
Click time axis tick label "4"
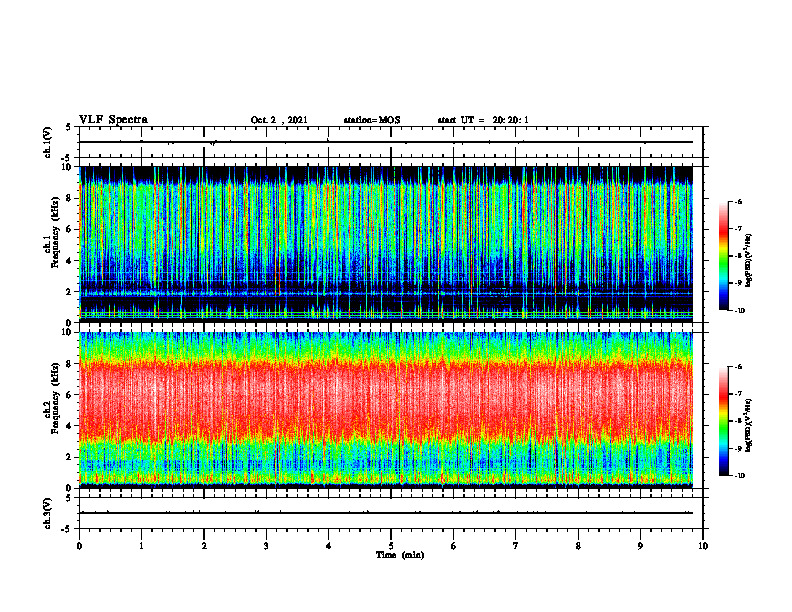[x=329, y=546]
